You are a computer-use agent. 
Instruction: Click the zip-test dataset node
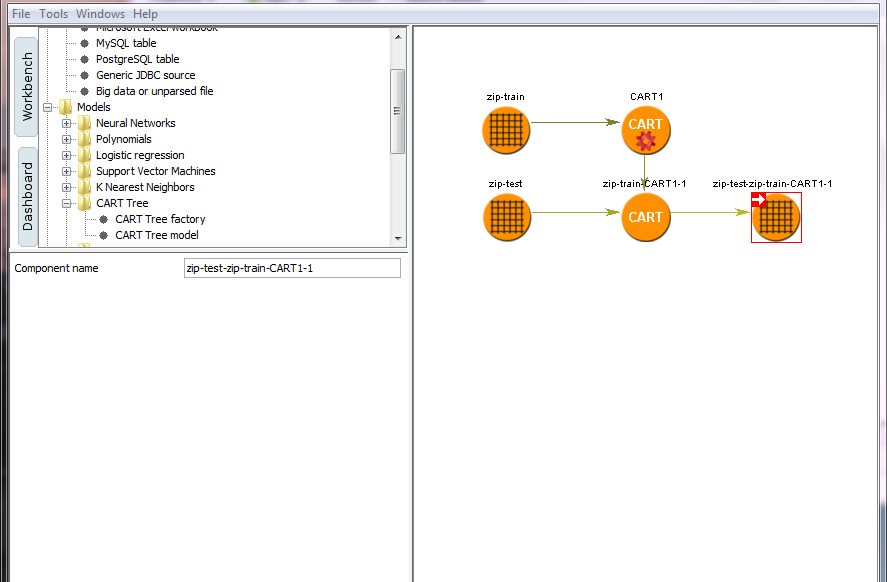[x=506, y=217]
